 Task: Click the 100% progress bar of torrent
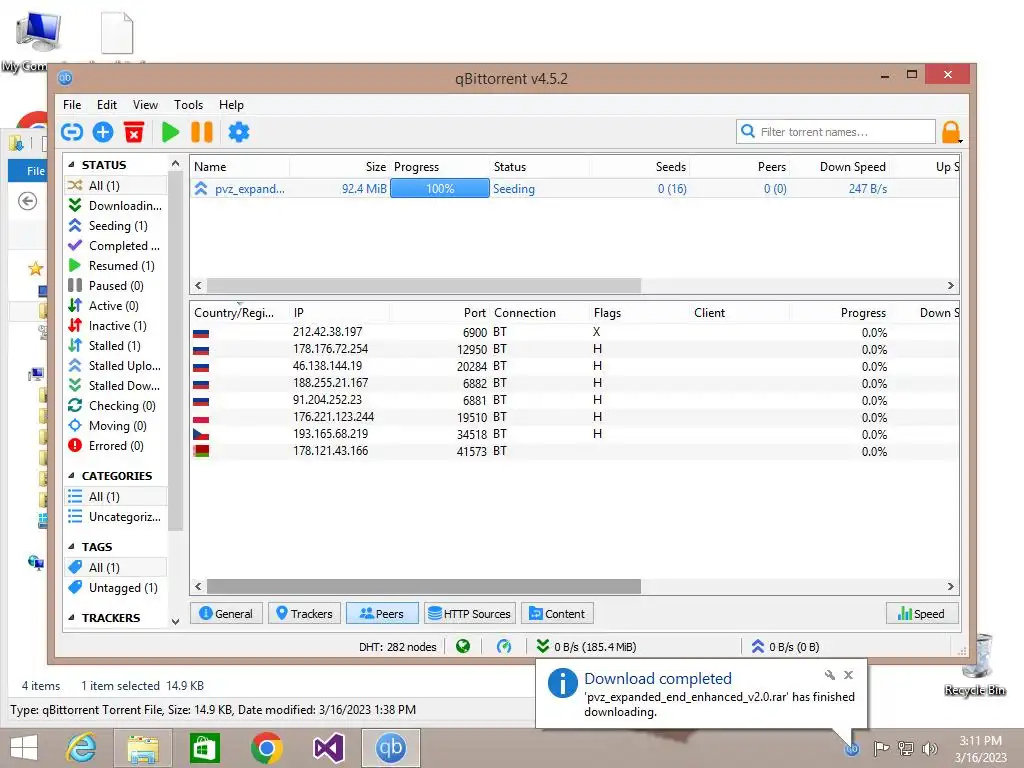point(440,189)
